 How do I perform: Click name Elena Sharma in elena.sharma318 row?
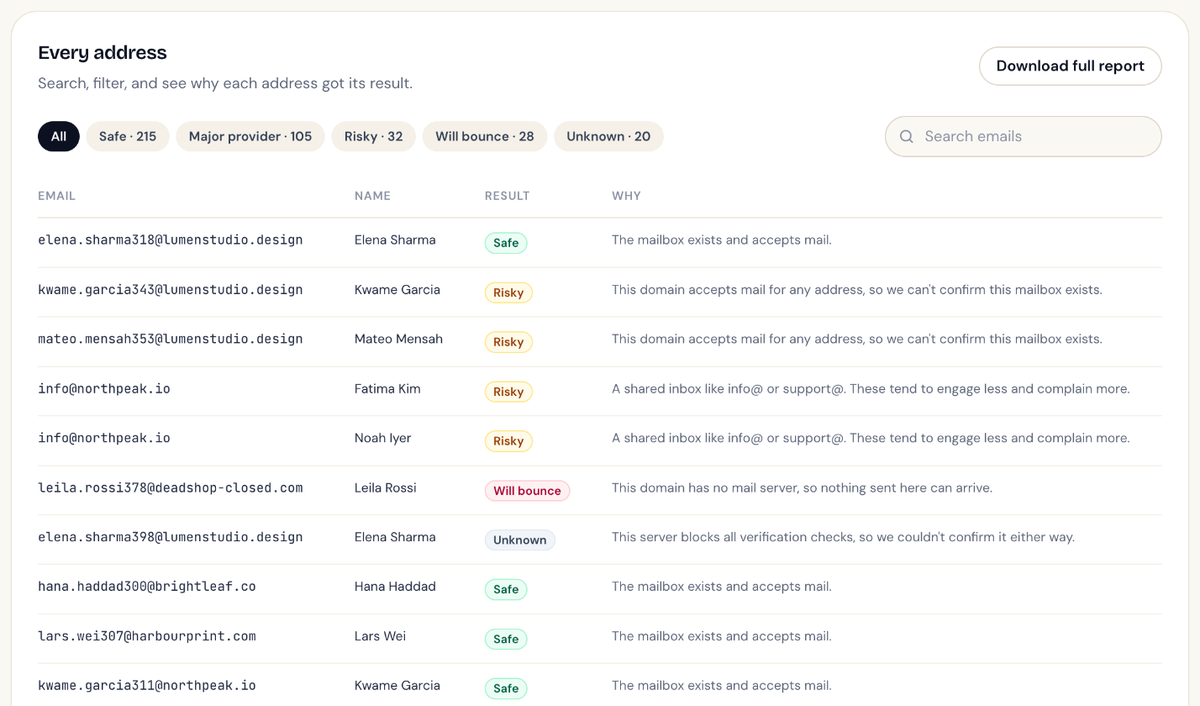tap(395, 240)
